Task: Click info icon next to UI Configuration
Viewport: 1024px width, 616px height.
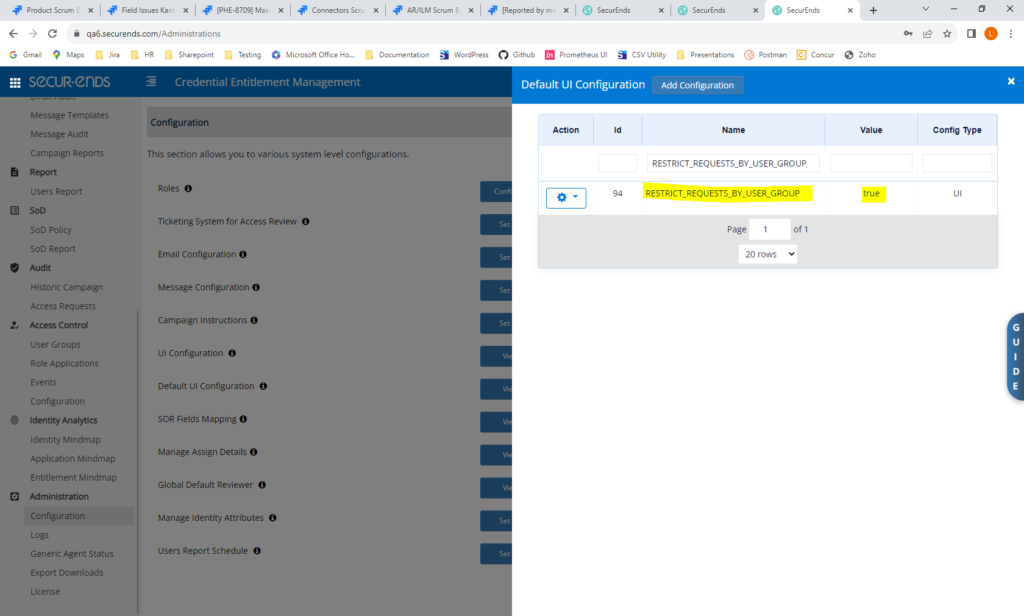Action: 232,353
